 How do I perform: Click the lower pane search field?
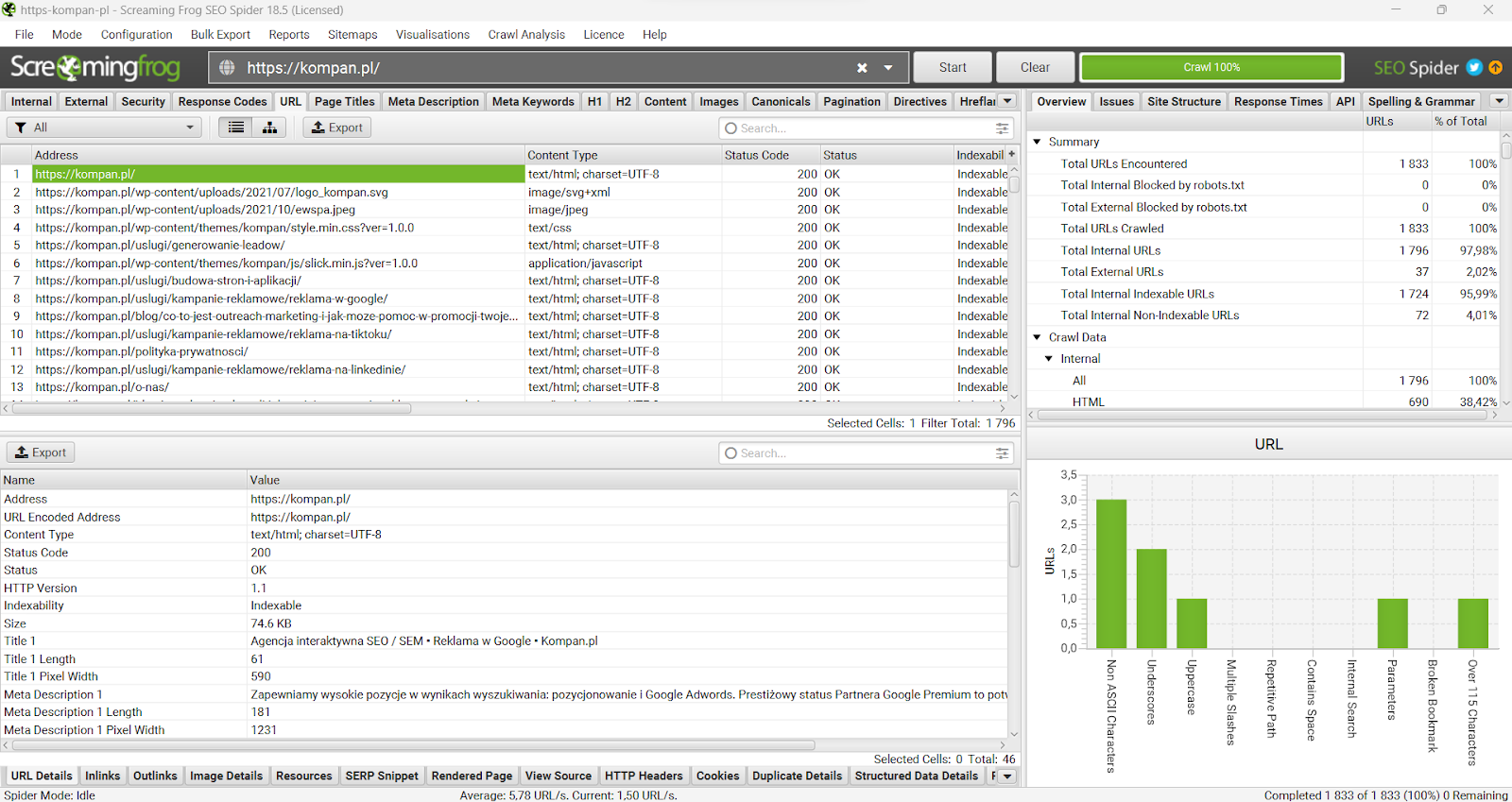click(x=865, y=453)
